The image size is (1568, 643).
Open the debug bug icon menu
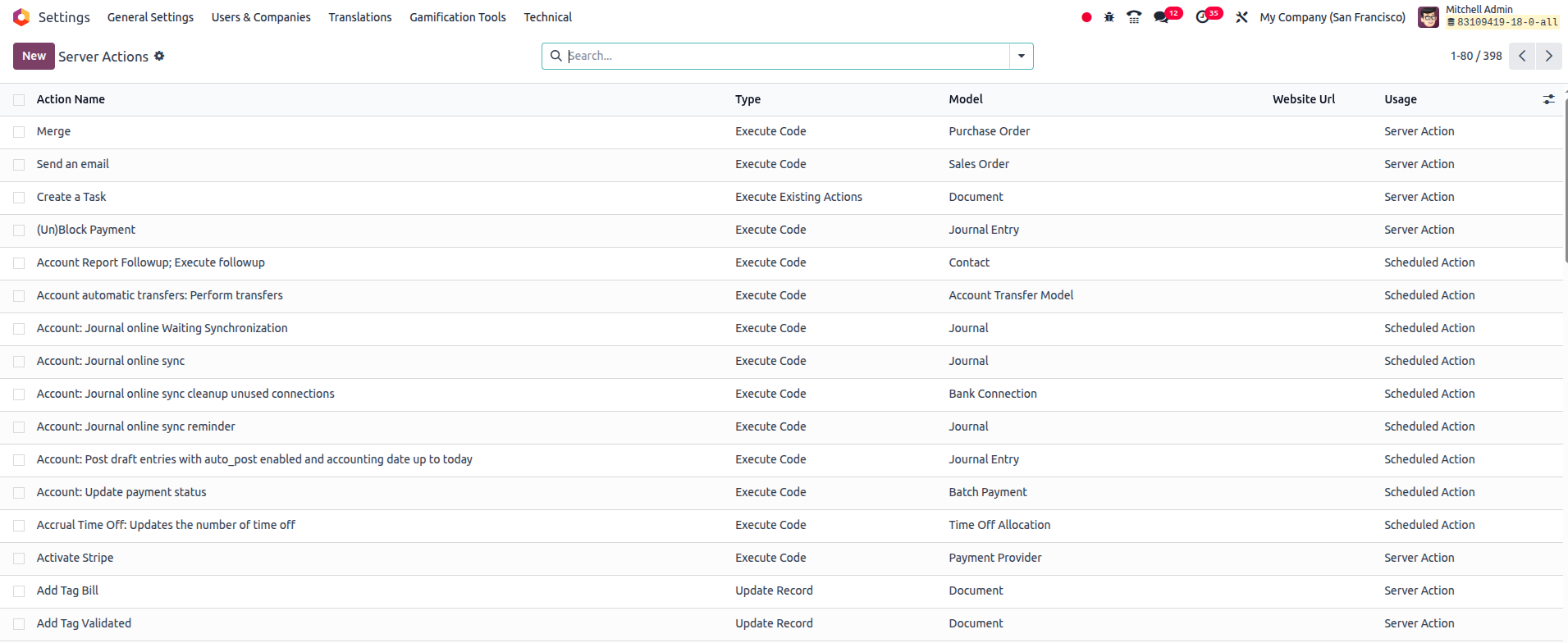(1109, 17)
